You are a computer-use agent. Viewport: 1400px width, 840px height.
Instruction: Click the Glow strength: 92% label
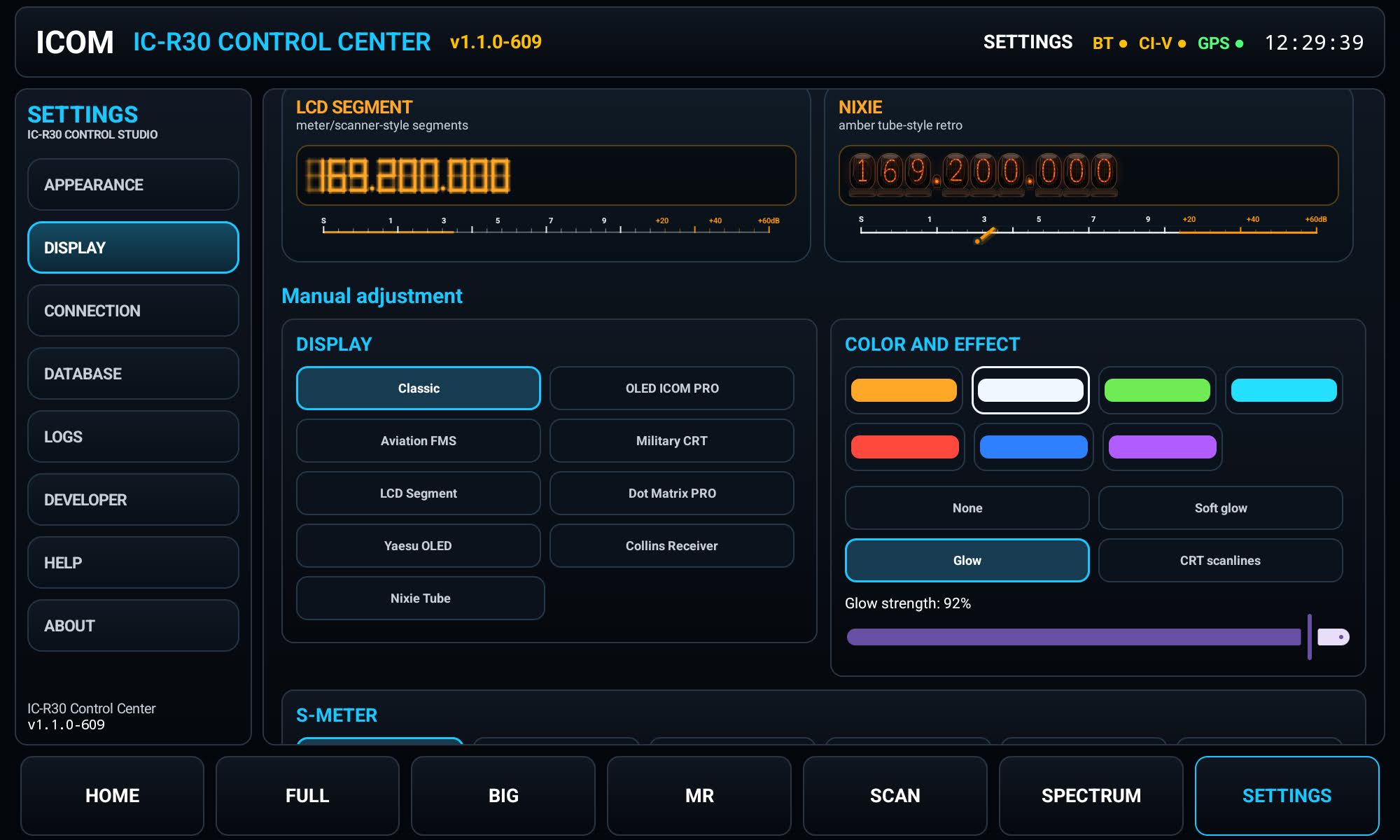908,603
